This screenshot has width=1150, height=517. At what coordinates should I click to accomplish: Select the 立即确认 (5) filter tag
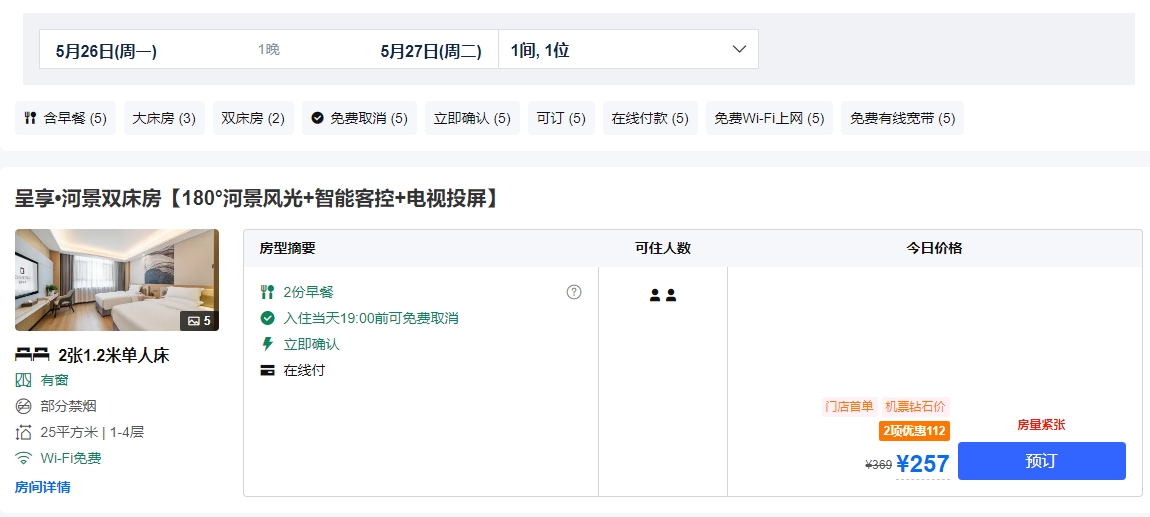(472, 118)
